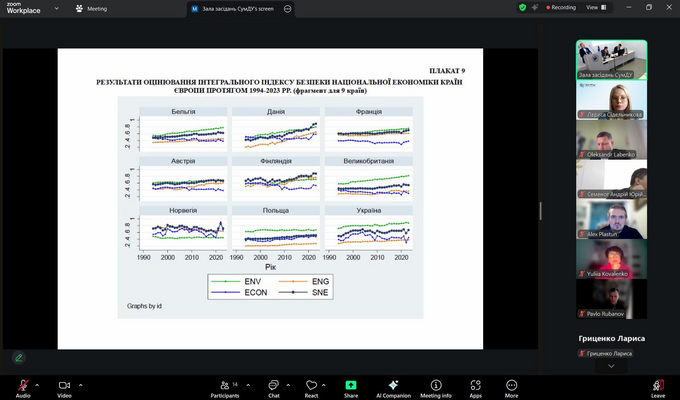Unmute microphone with the Audio button
The width and height of the screenshot is (680, 400).
point(22,385)
